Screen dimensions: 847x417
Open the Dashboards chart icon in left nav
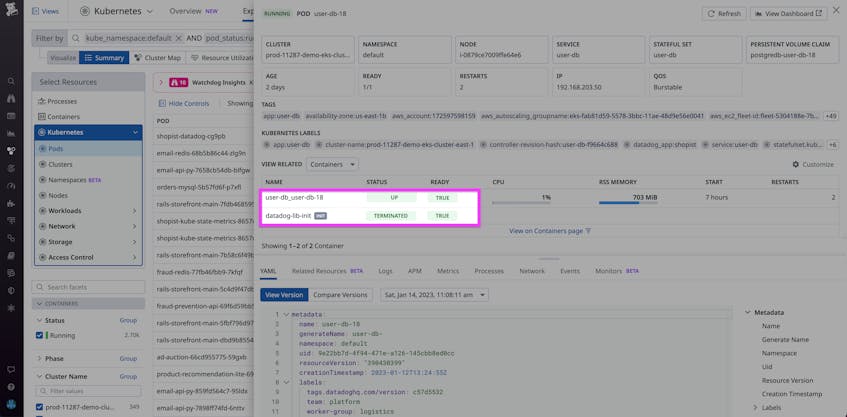11,133
